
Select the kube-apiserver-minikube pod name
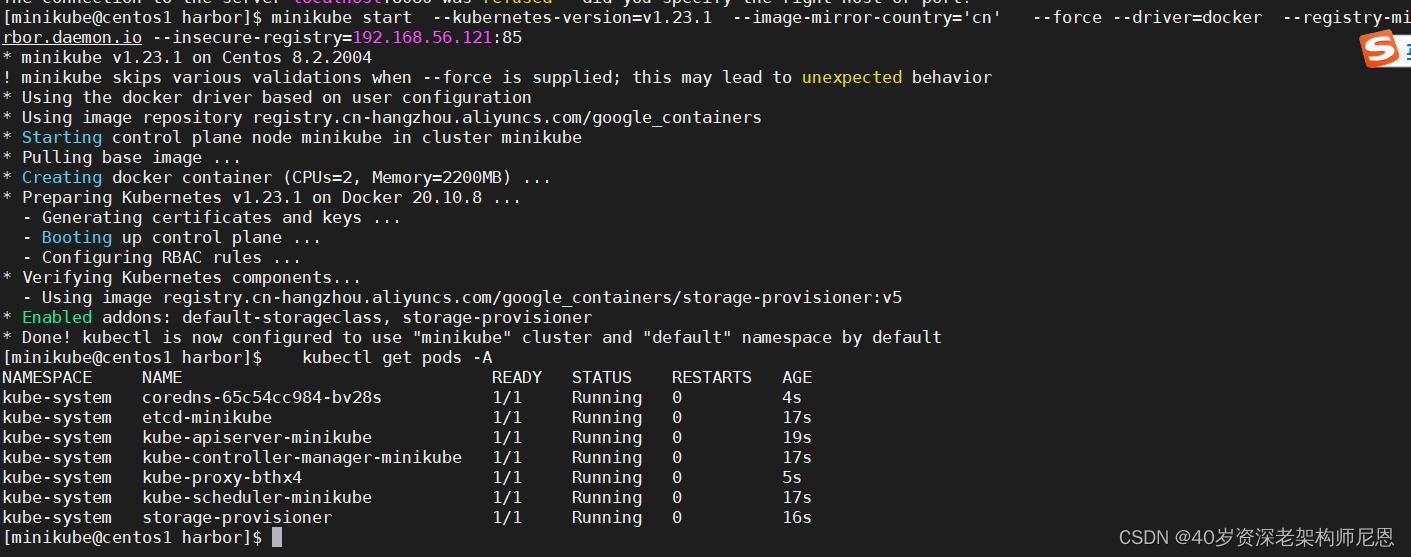(x=257, y=438)
